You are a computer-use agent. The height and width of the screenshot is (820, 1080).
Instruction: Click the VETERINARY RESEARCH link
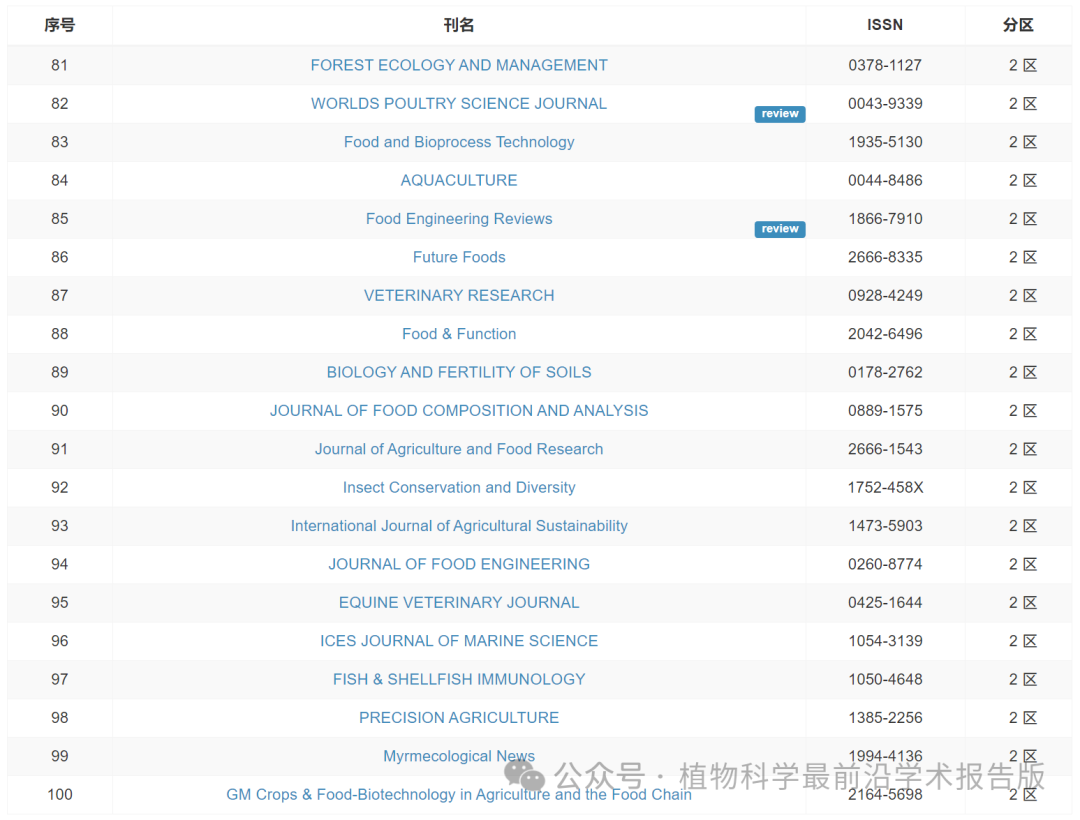click(x=459, y=295)
